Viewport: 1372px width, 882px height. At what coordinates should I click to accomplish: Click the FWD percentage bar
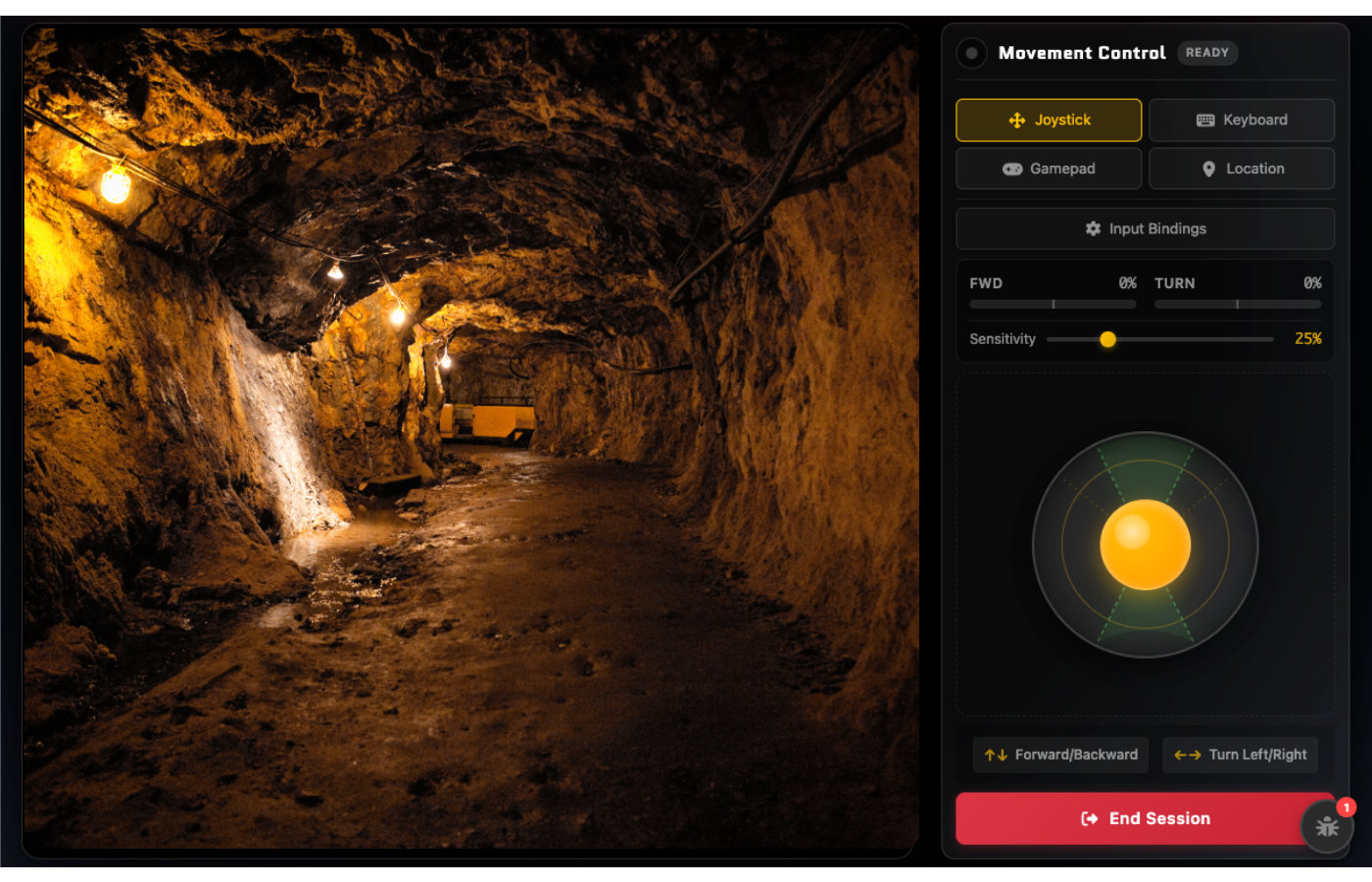pyautogui.click(x=1053, y=304)
